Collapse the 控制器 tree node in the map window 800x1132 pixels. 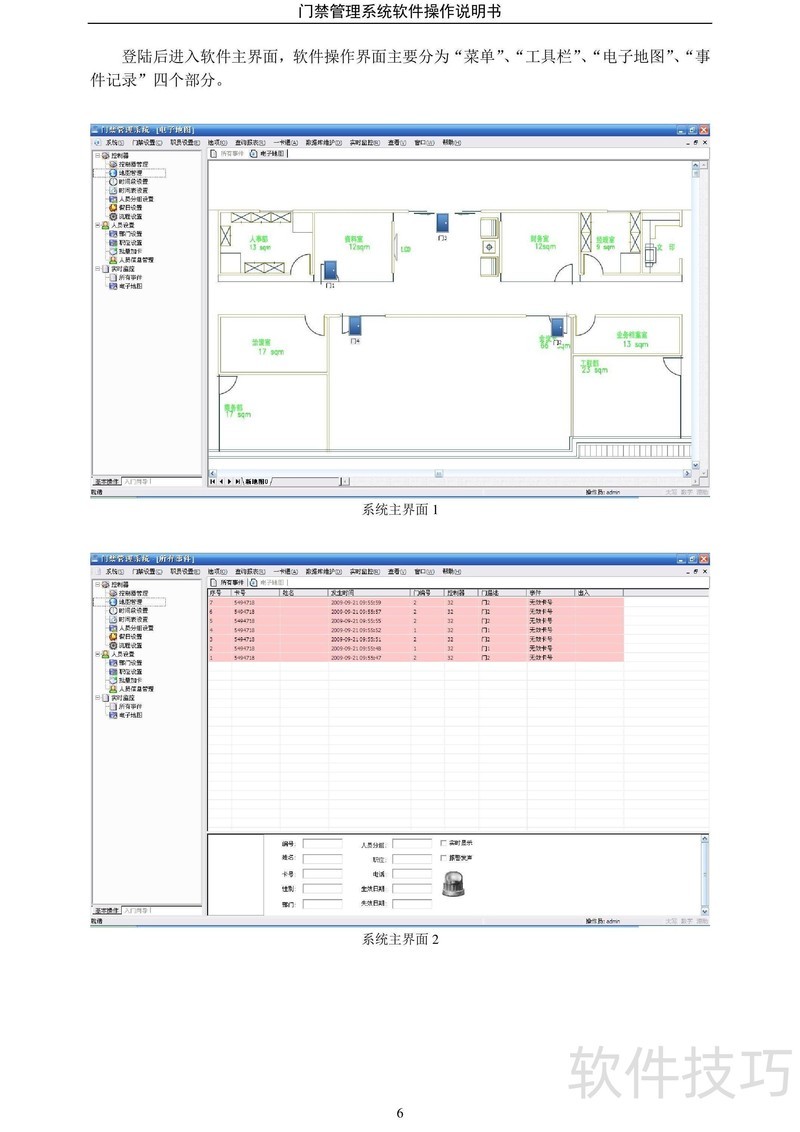click(x=97, y=156)
